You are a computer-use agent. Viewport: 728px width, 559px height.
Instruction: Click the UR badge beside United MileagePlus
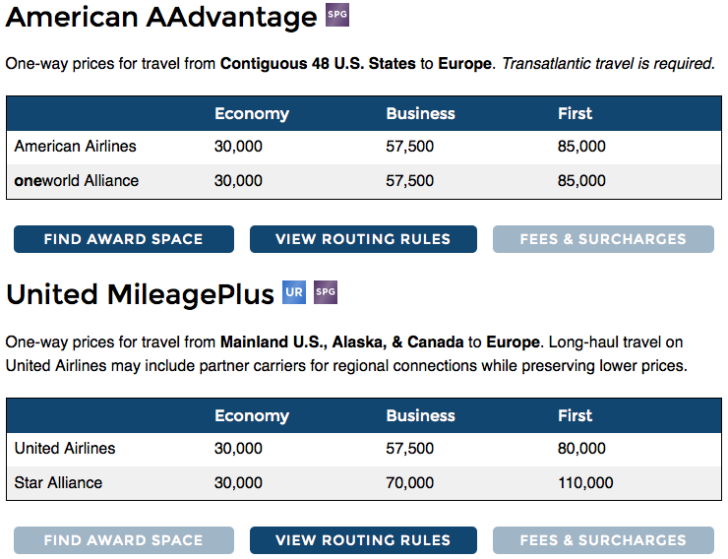tap(294, 292)
